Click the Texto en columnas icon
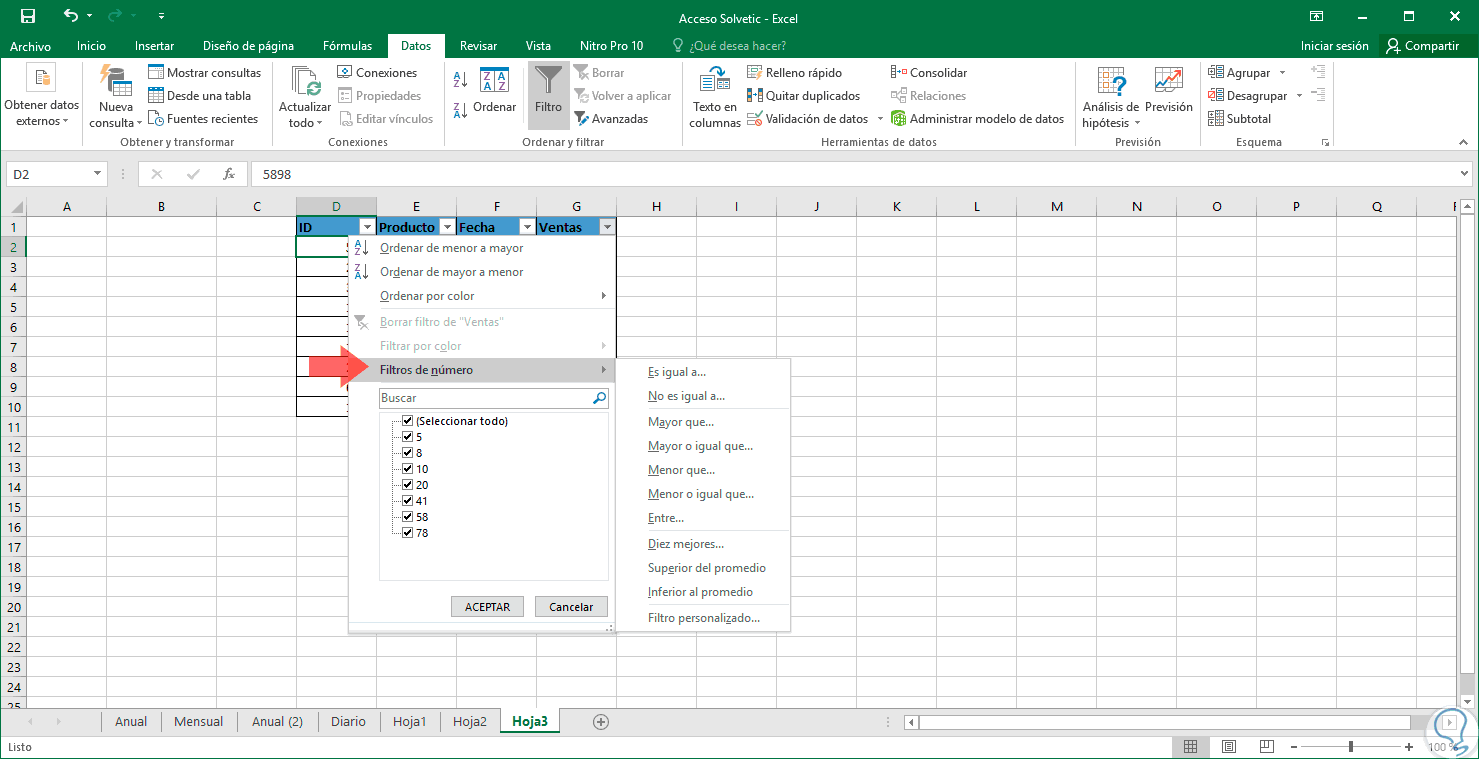 tap(714, 82)
